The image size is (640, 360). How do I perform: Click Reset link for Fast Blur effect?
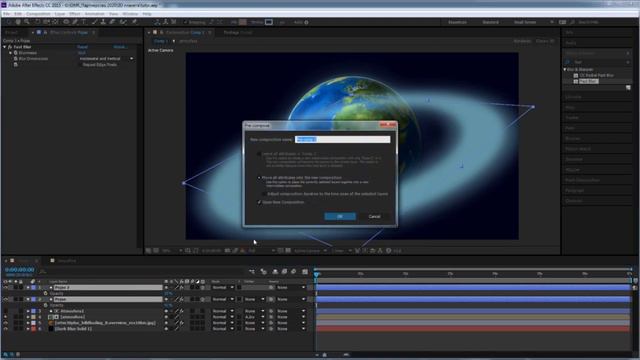pyautogui.click(x=82, y=47)
